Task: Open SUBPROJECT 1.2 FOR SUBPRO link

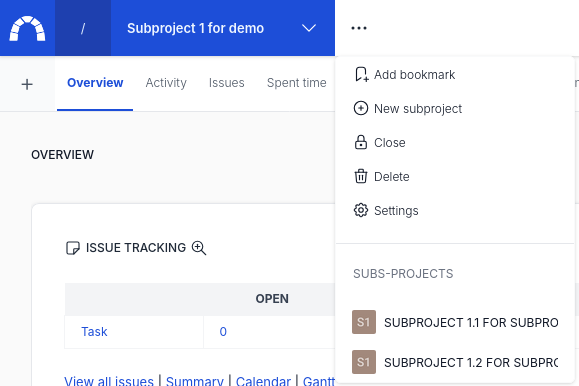Action: [x=471, y=362]
